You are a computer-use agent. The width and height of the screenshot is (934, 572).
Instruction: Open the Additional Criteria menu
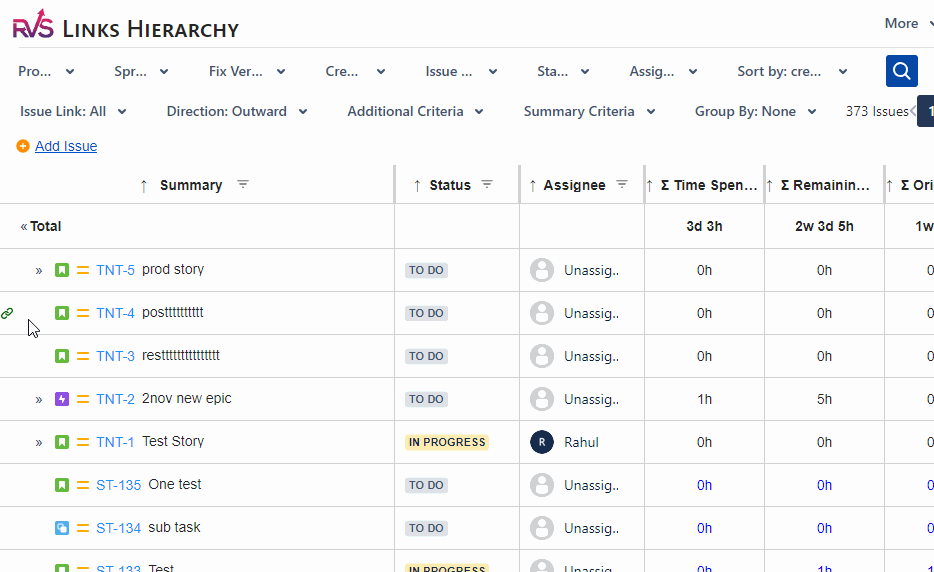415,111
